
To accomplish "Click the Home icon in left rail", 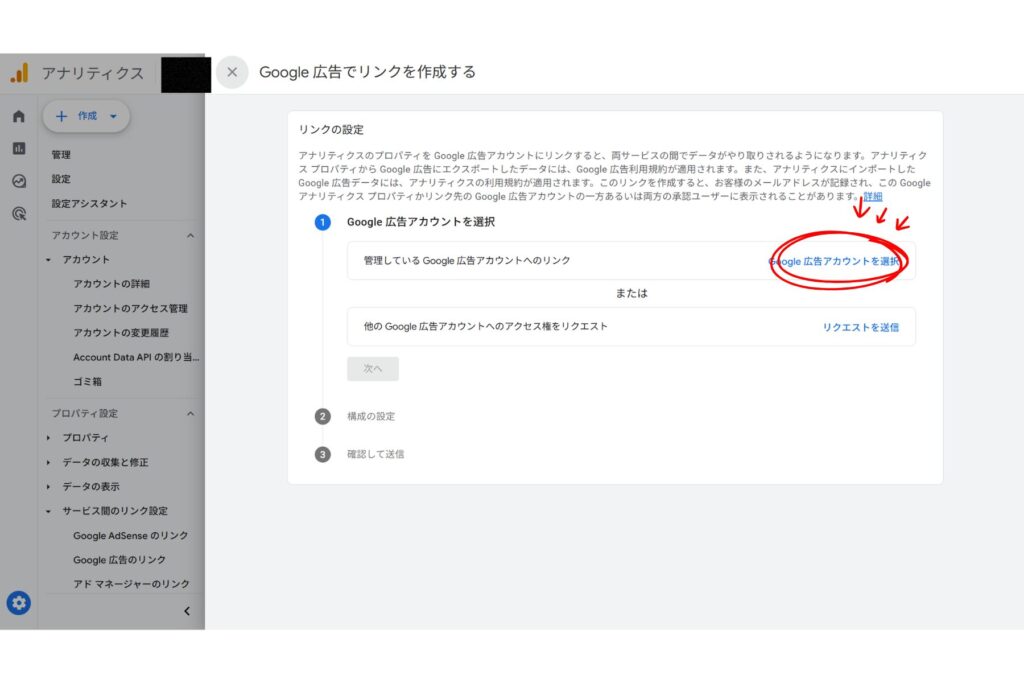I will 18,116.
